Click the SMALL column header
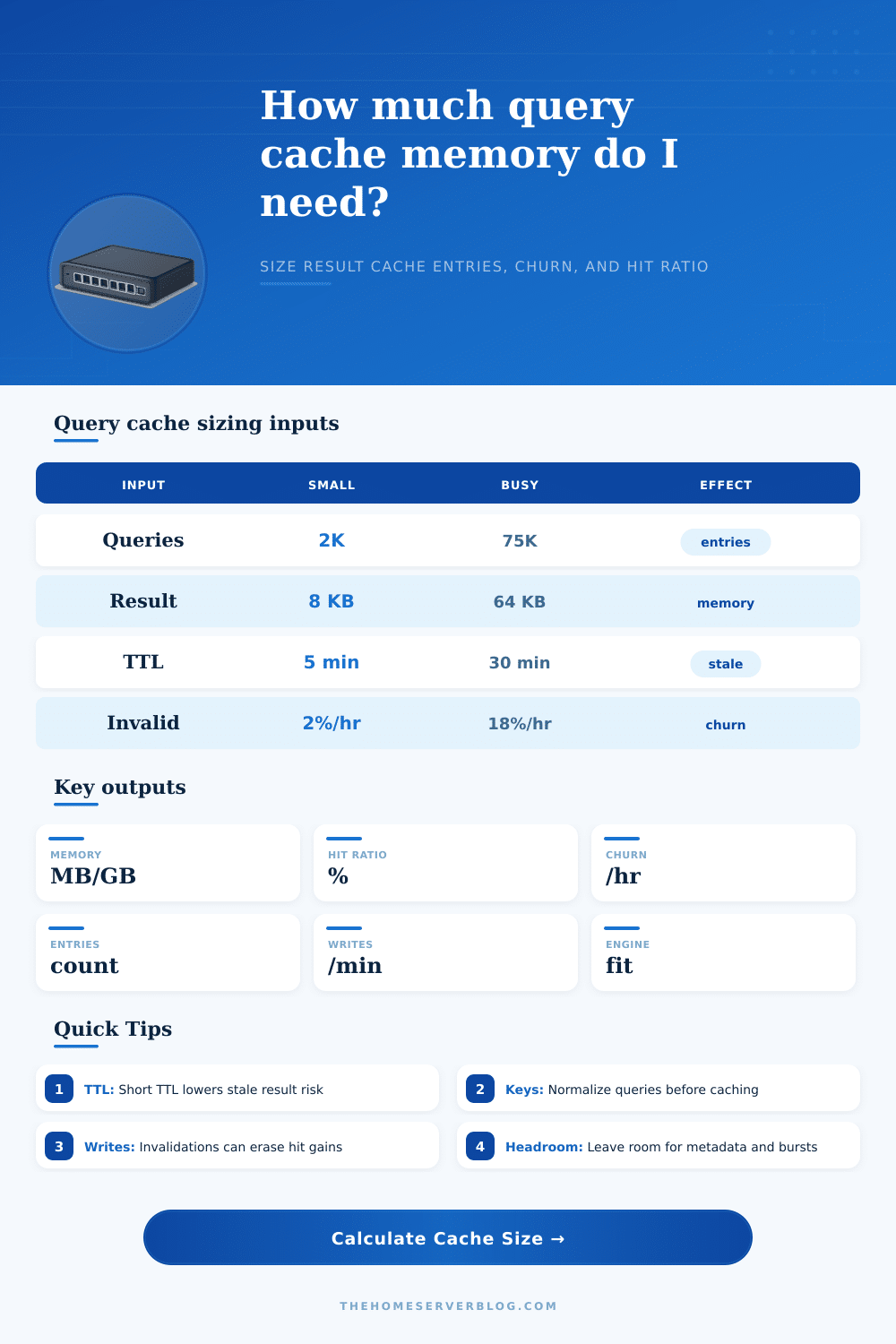 pyautogui.click(x=332, y=485)
